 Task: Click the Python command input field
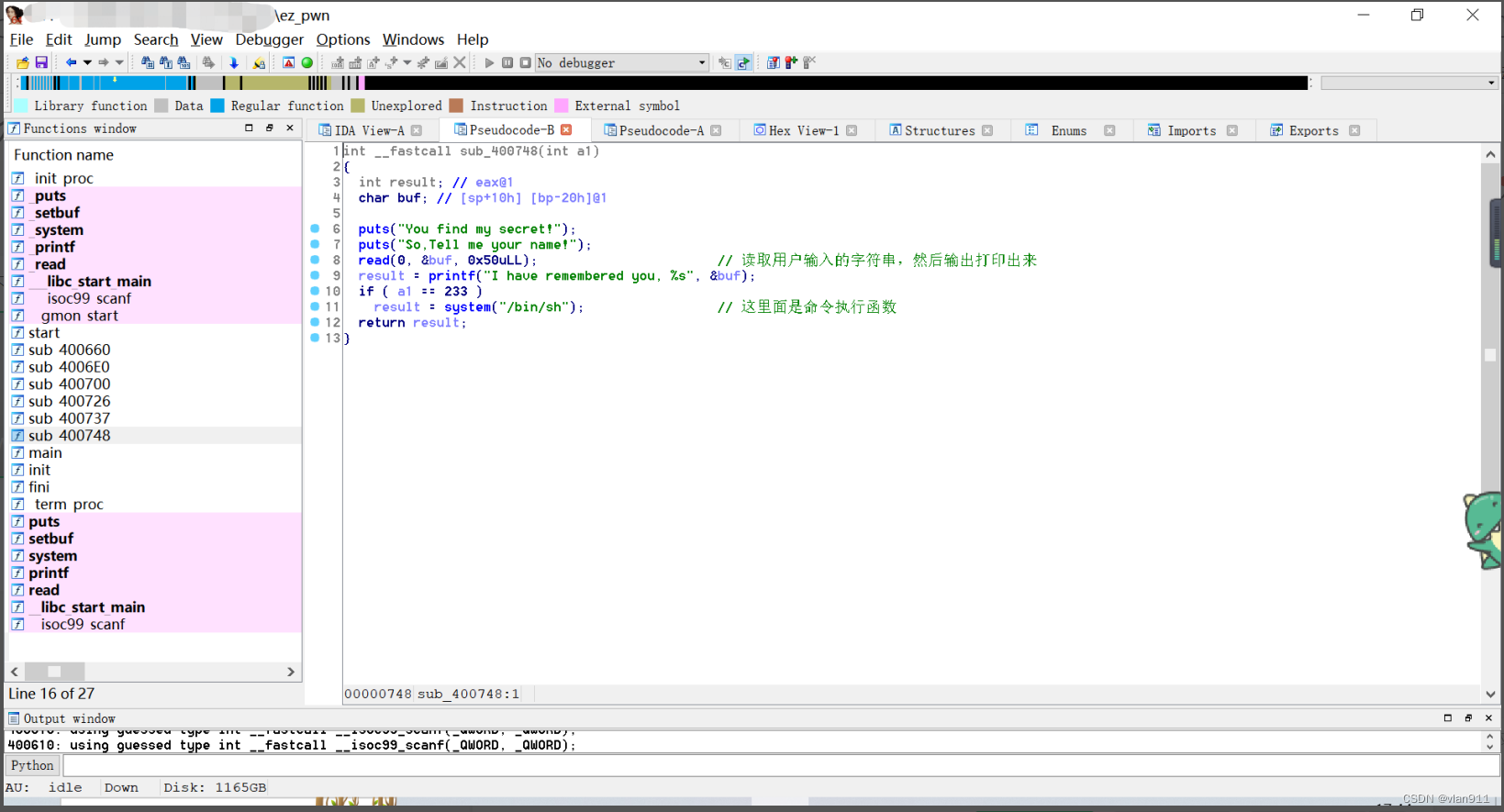point(780,765)
